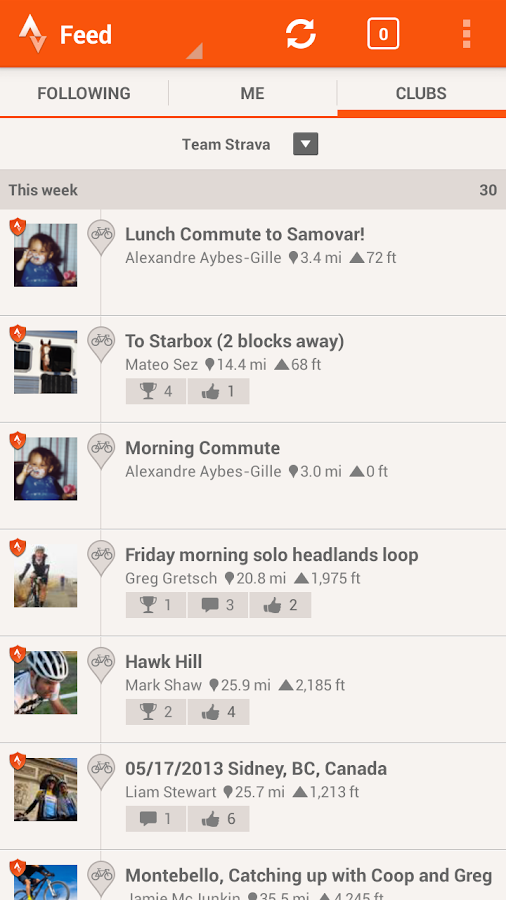
Task: Tap trophy count on Hawk Hill
Action: (155, 712)
